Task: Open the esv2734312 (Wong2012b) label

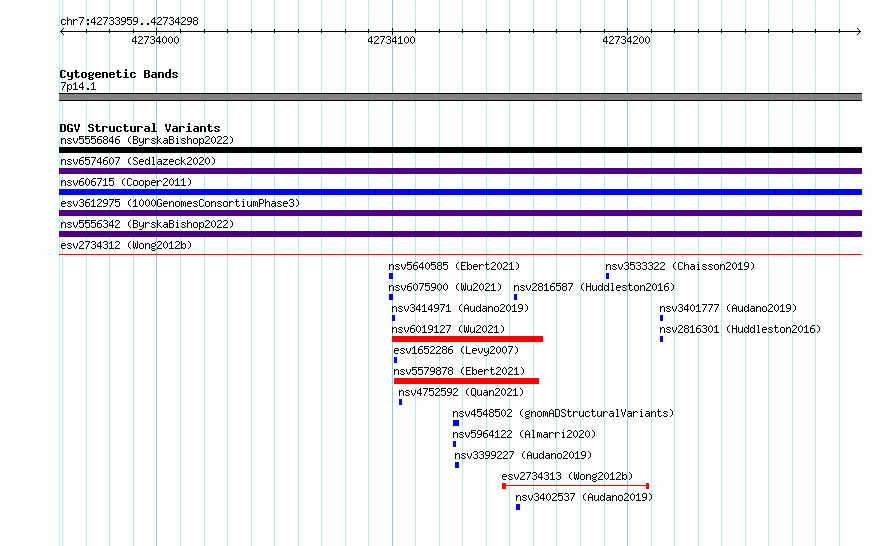Action: [x=126, y=245]
